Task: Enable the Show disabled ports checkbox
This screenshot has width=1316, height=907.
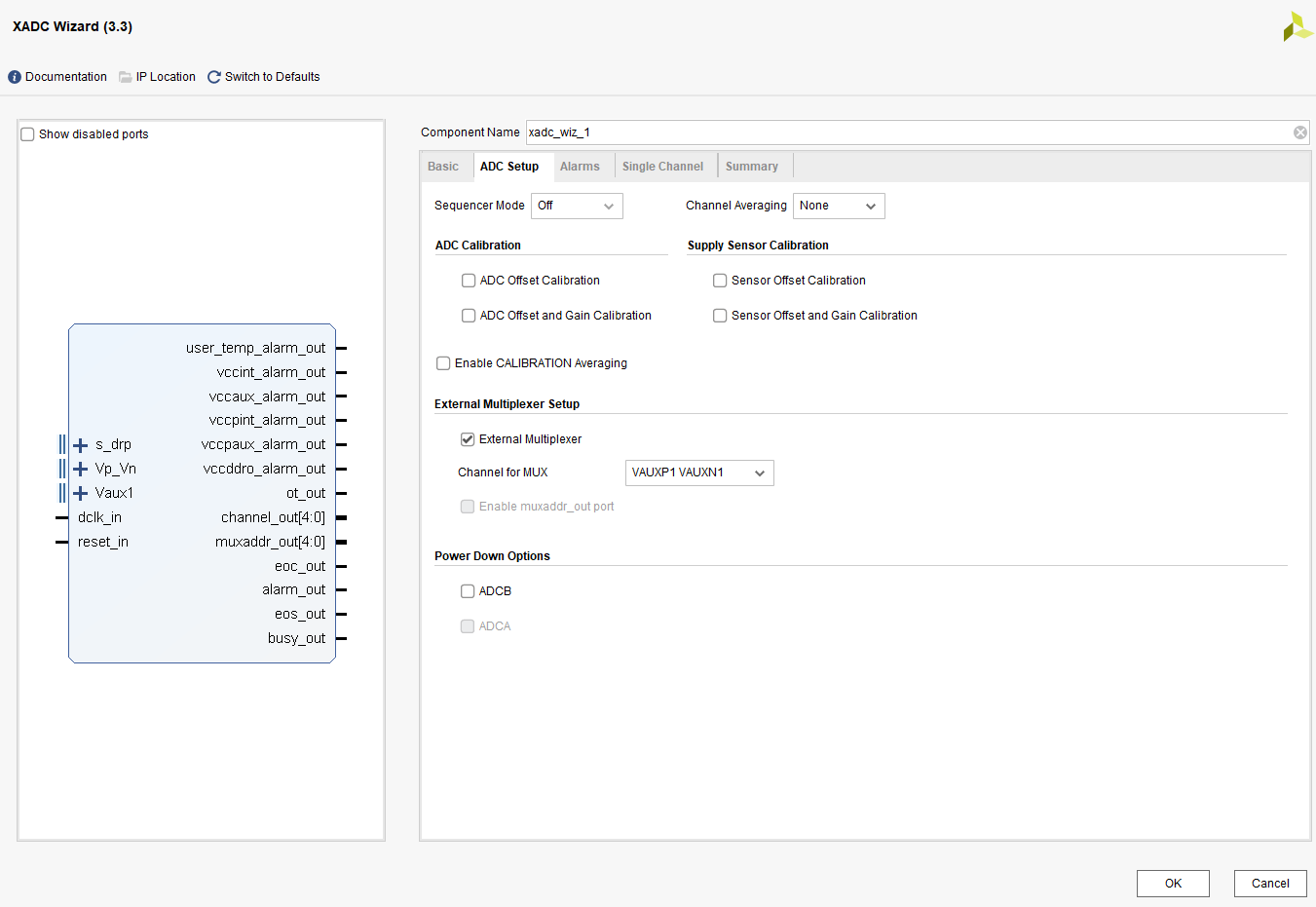Action: point(28,134)
